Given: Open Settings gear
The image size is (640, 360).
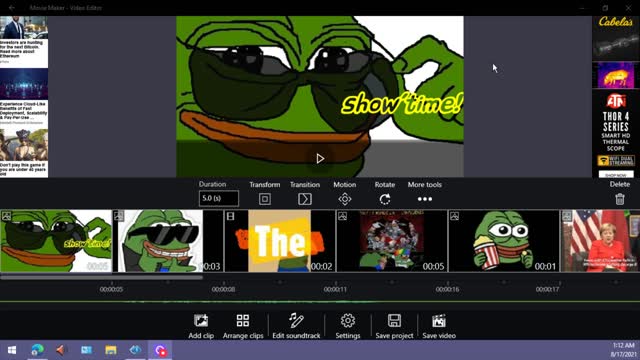Looking at the screenshot, I should 348,326.
